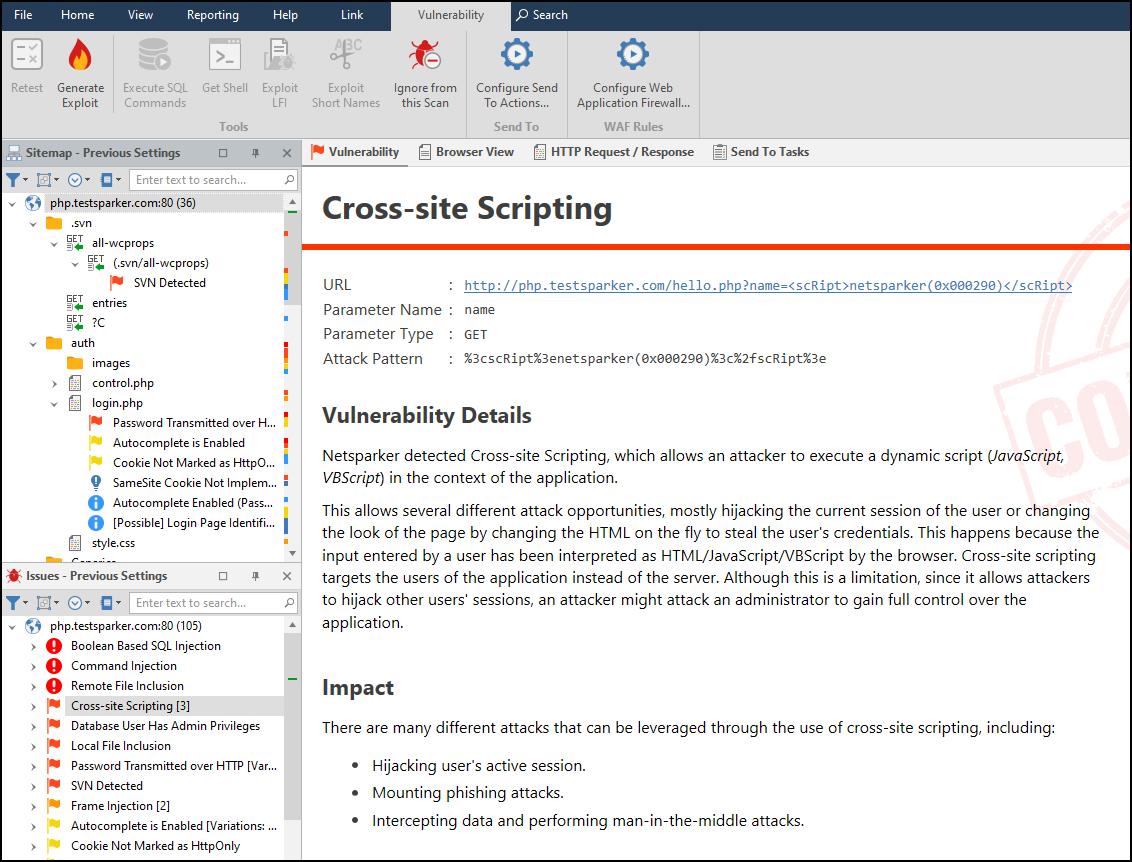The image size is (1132, 862).
Task: Open Configure Send To Actions
Action: 516,72
